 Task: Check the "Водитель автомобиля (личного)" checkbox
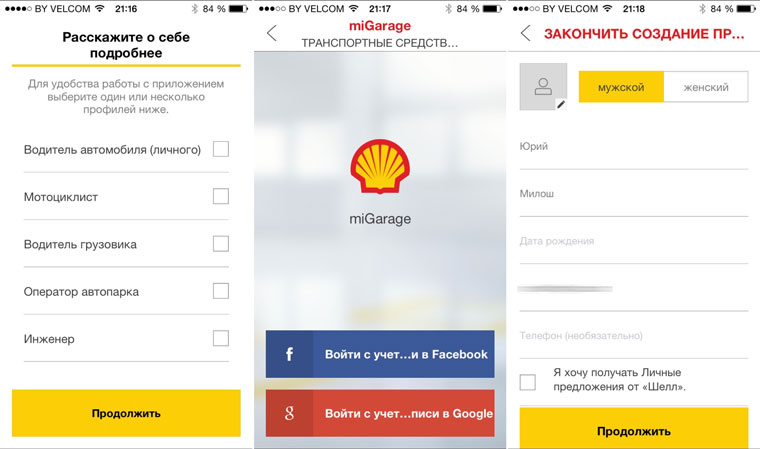point(221,149)
